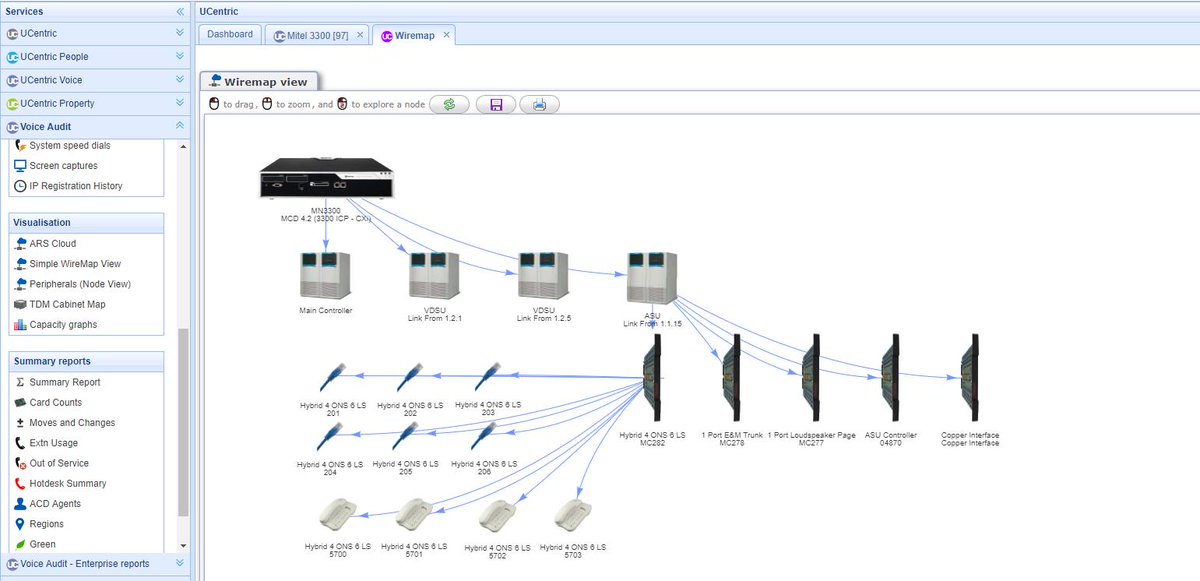The height and width of the screenshot is (581, 1200).
Task: Open the print icon on the Wiremap toolbar
Action: tap(539, 103)
